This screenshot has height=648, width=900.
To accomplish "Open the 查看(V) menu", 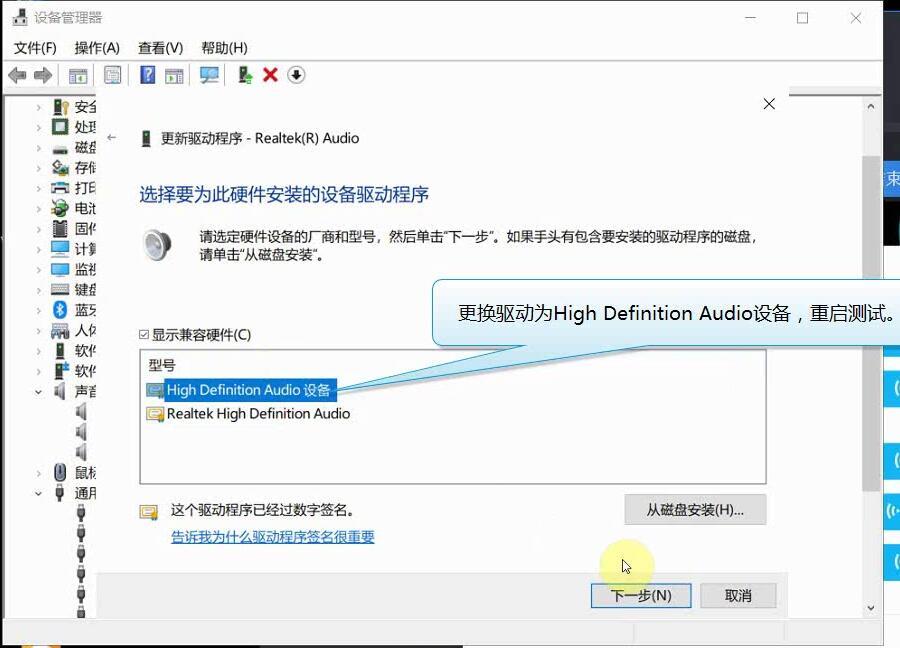I will tap(161, 48).
